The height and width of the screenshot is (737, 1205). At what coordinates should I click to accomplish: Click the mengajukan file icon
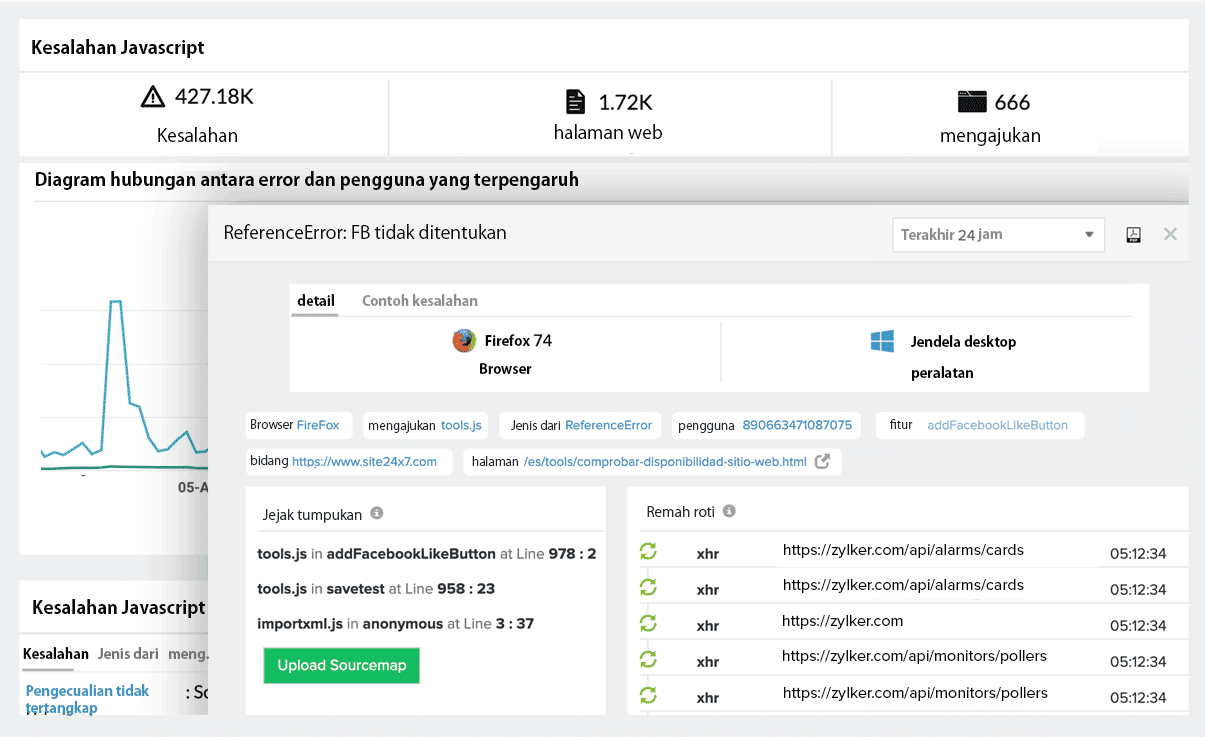click(971, 101)
